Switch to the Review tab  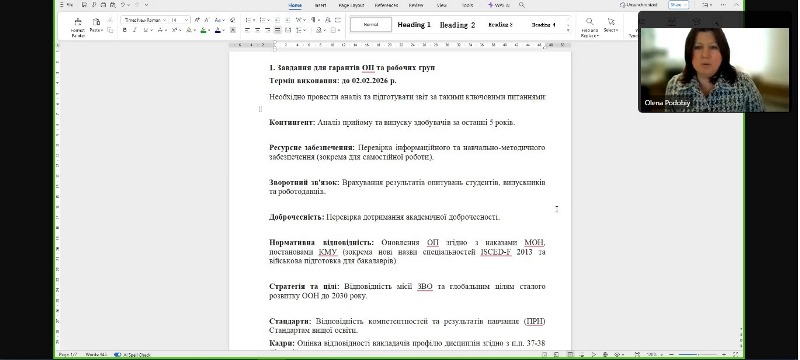pos(416,5)
